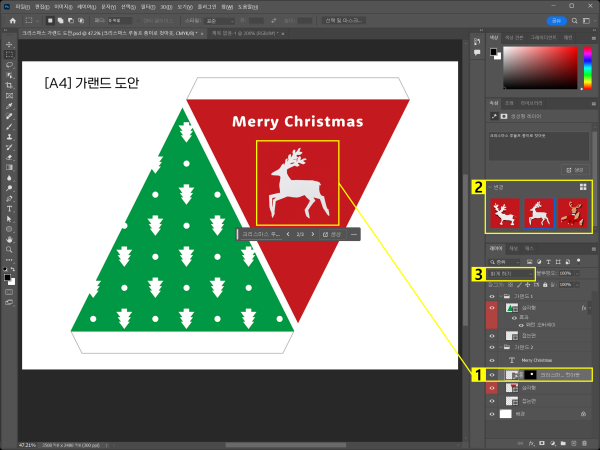
Task: Click the hue spectrum slider
Action: pos(587,68)
